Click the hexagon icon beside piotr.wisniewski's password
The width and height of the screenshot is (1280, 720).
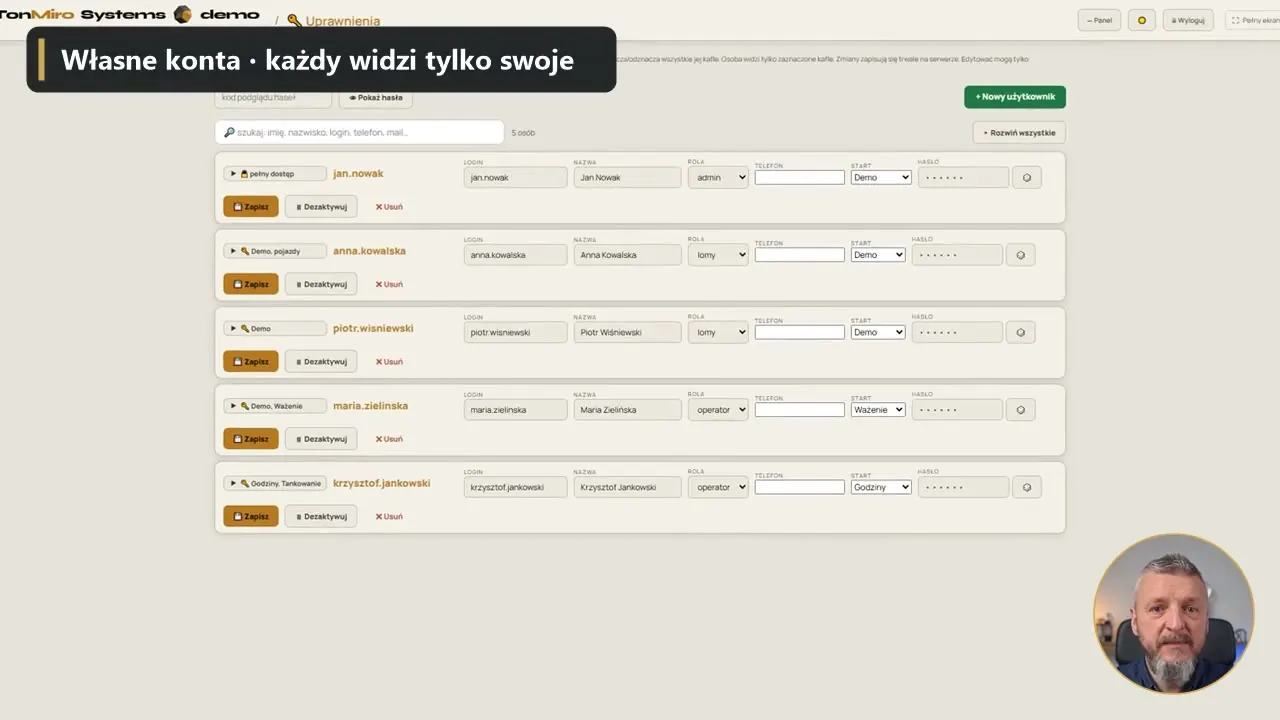(x=1020, y=332)
